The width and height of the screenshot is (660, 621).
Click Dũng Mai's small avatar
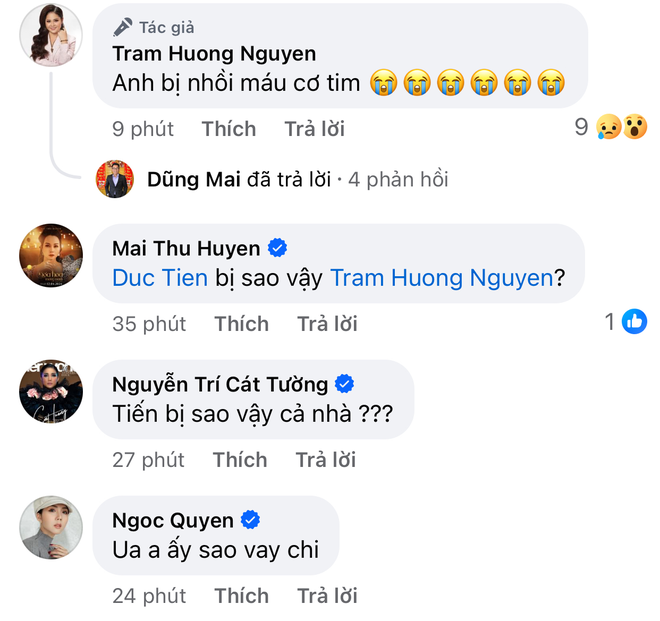coord(115,180)
